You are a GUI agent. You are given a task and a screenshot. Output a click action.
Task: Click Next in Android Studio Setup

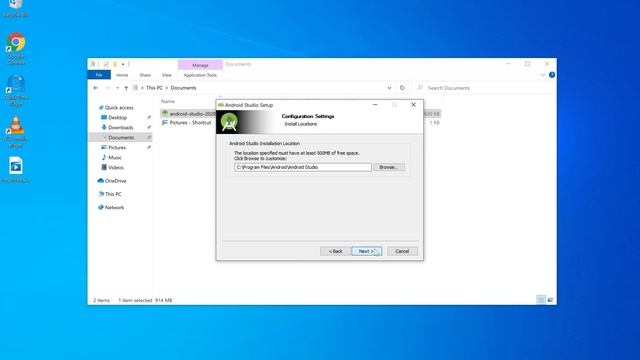pyautogui.click(x=367, y=251)
